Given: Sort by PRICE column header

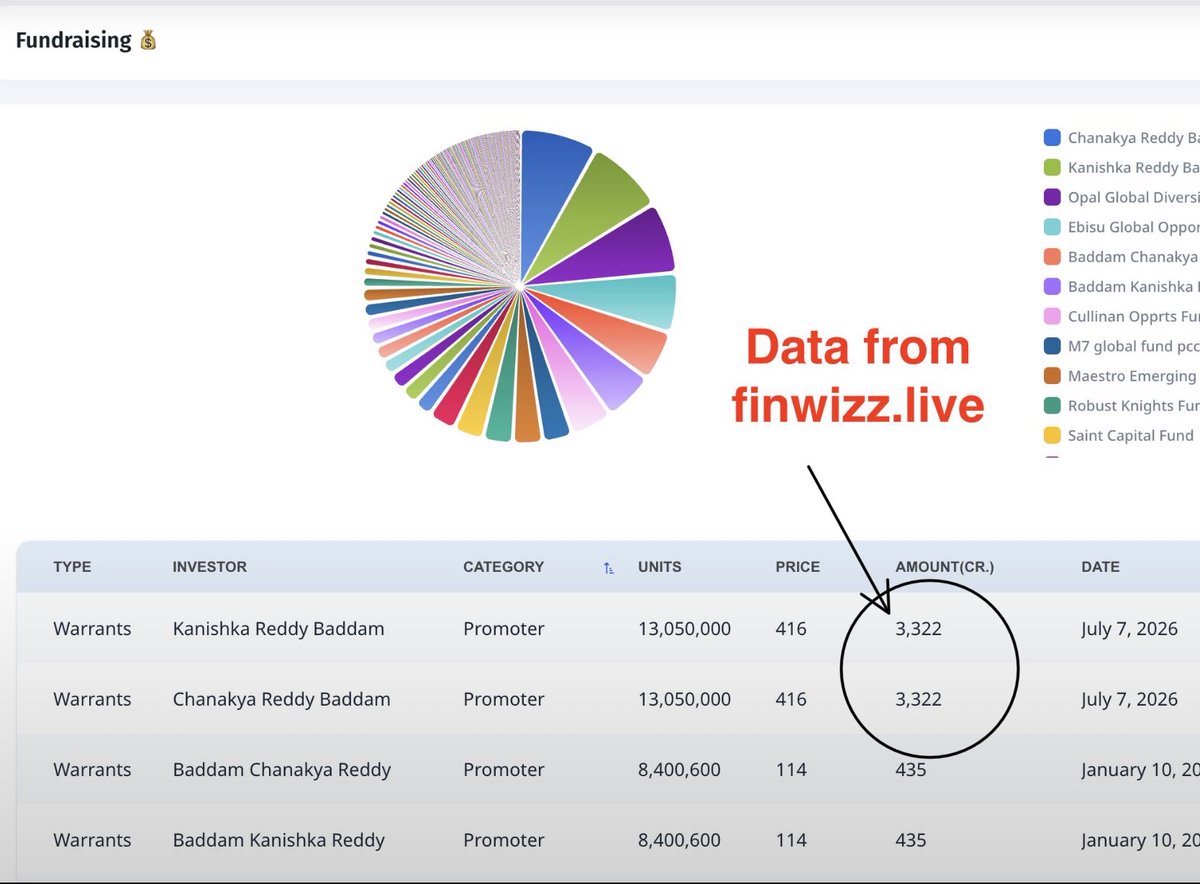Looking at the screenshot, I should click(797, 567).
